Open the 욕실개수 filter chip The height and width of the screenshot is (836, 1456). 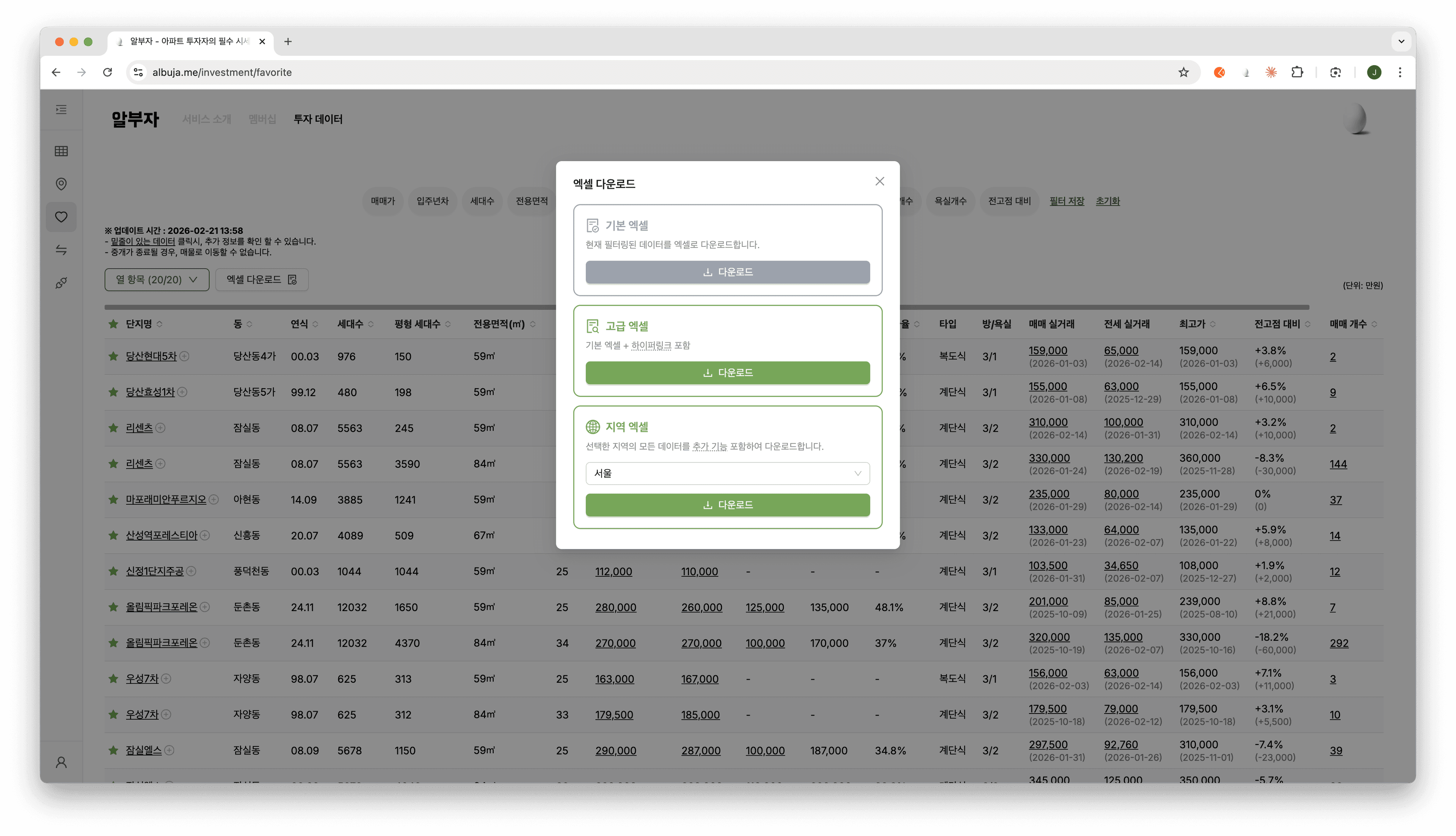950,201
